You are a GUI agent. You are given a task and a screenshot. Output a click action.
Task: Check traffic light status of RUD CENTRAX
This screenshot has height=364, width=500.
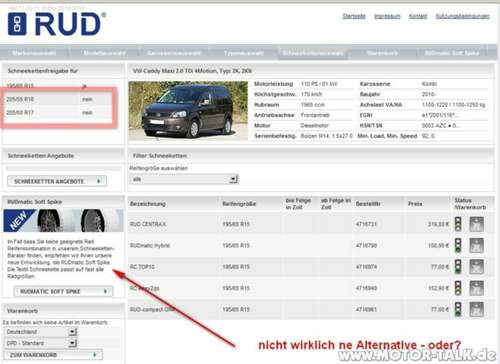pyautogui.click(x=458, y=224)
